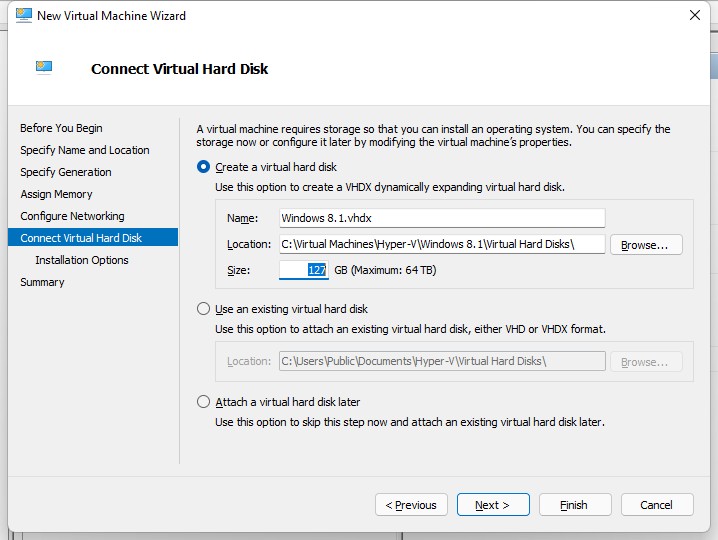Select Use an existing virtual hard disk
The height and width of the screenshot is (540, 718).
click(x=203, y=309)
